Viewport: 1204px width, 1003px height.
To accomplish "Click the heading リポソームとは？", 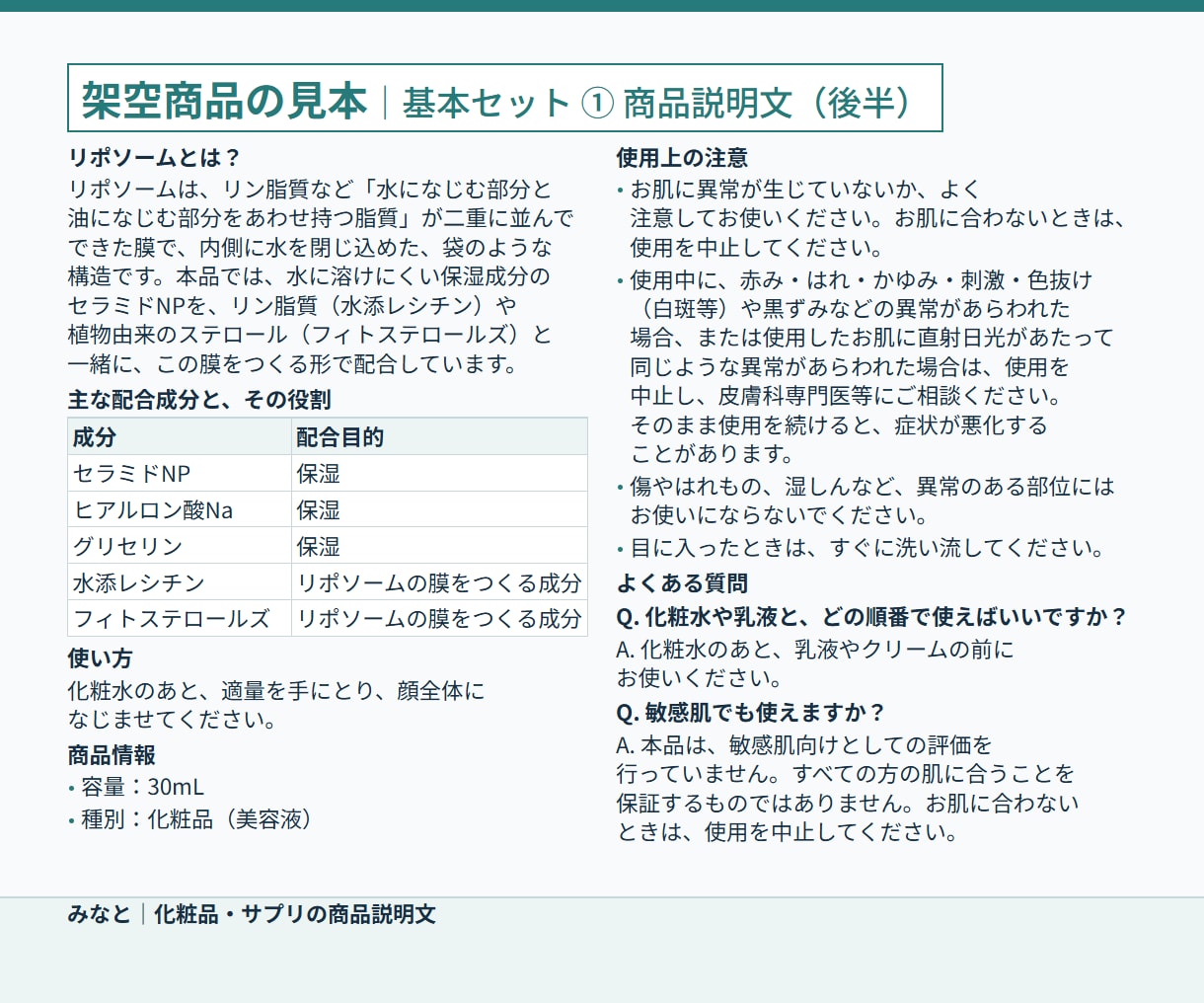I will tap(155, 158).
